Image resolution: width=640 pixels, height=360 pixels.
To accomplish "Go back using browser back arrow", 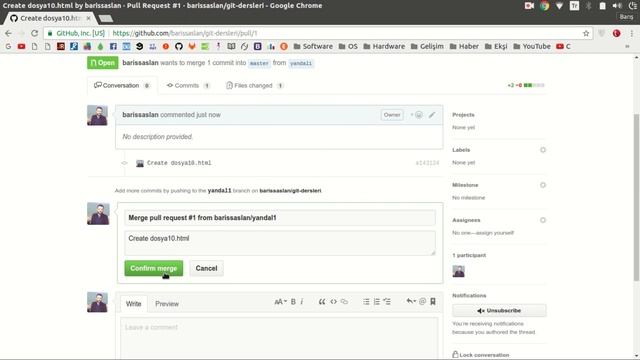I will 8,33.
